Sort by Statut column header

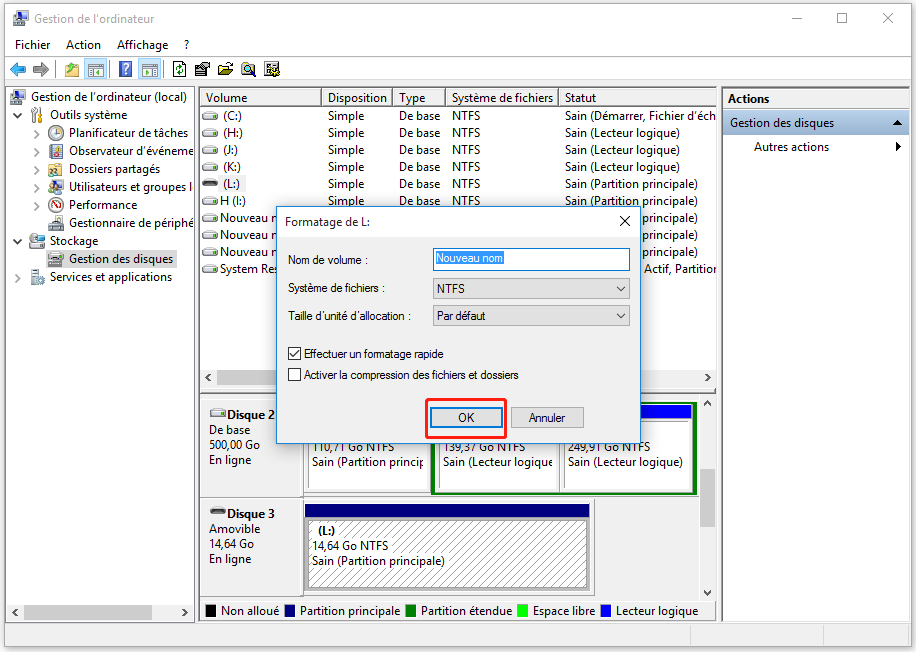637,98
